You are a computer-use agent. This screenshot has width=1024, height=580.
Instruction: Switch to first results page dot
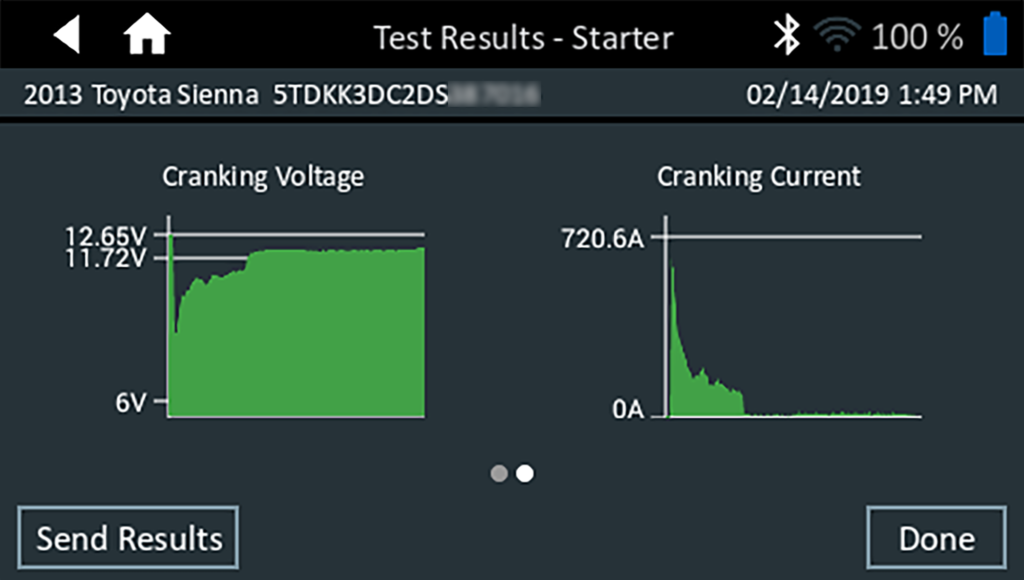point(500,473)
